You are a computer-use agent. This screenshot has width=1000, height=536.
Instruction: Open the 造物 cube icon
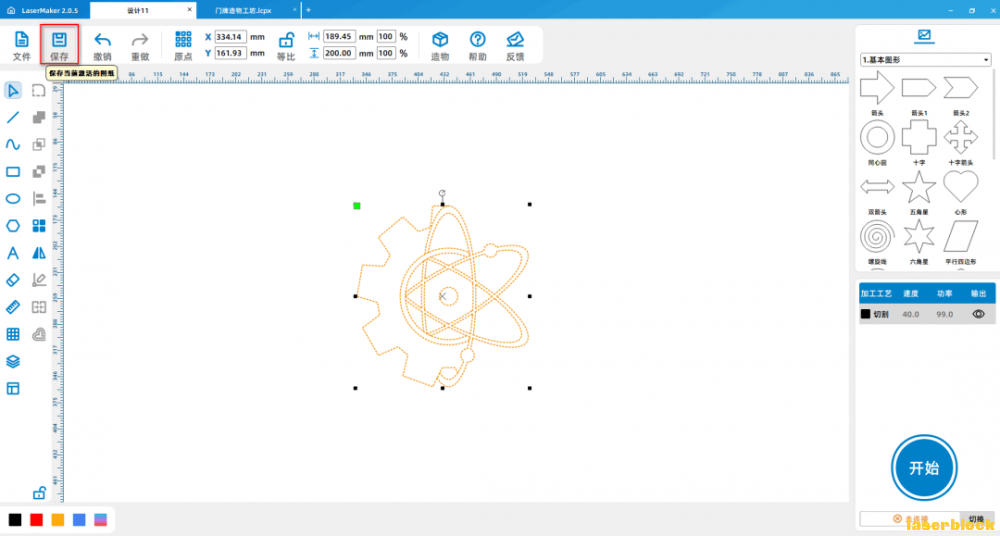(x=440, y=40)
